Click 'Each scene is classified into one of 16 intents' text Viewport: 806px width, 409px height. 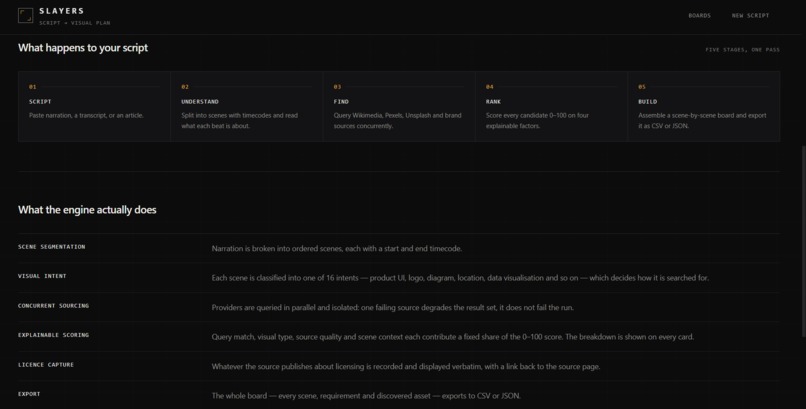460,278
